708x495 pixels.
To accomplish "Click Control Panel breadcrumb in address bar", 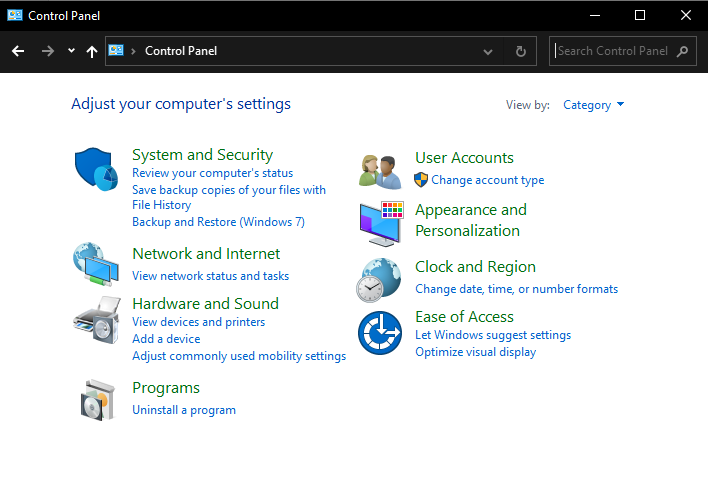I will tap(181, 51).
